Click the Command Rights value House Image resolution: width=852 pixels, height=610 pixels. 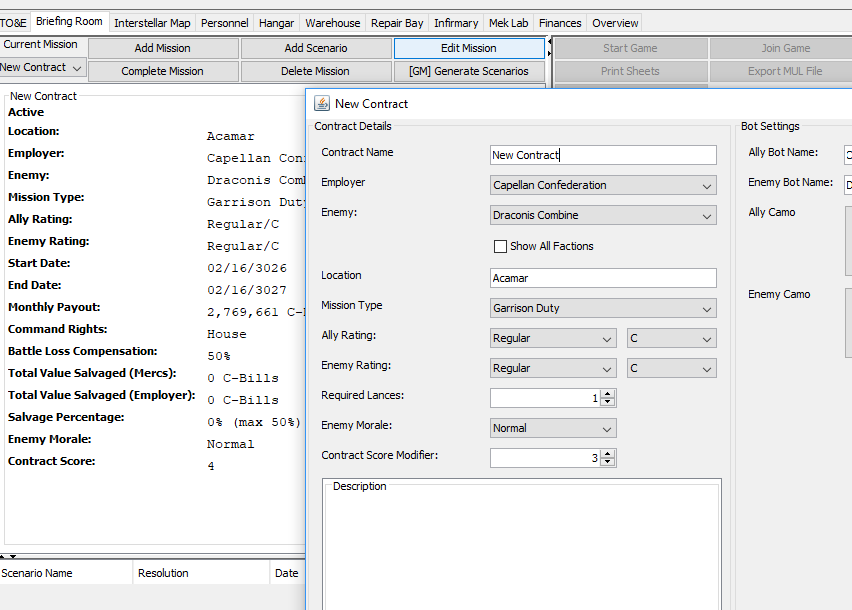tap(227, 334)
